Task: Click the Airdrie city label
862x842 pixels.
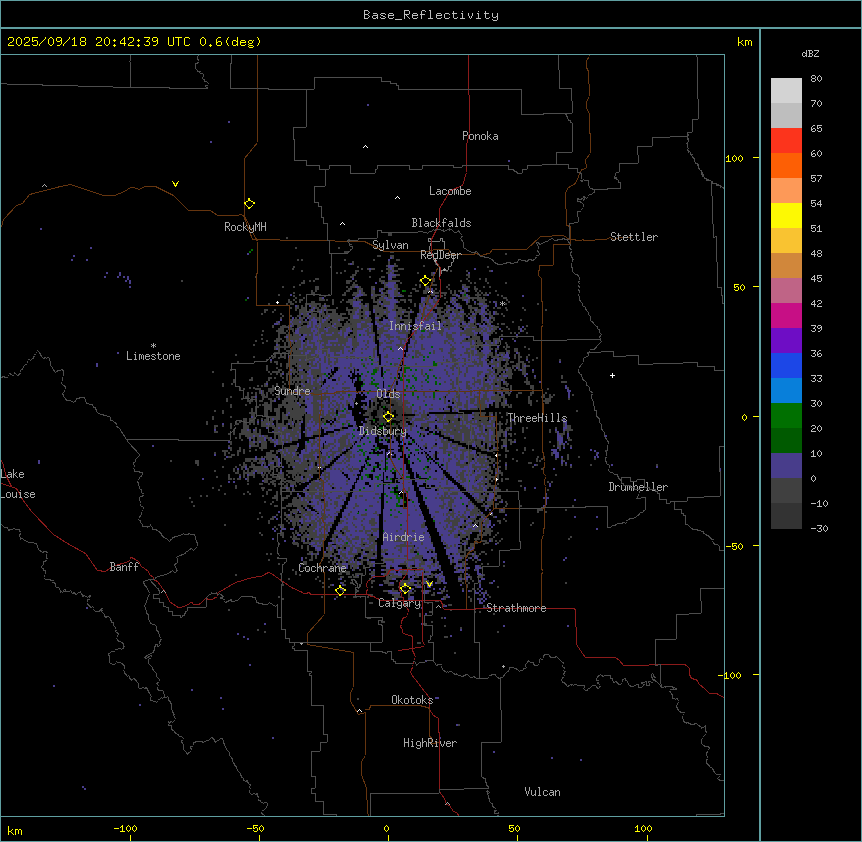Action: pyautogui.click(x=403, y=537)
